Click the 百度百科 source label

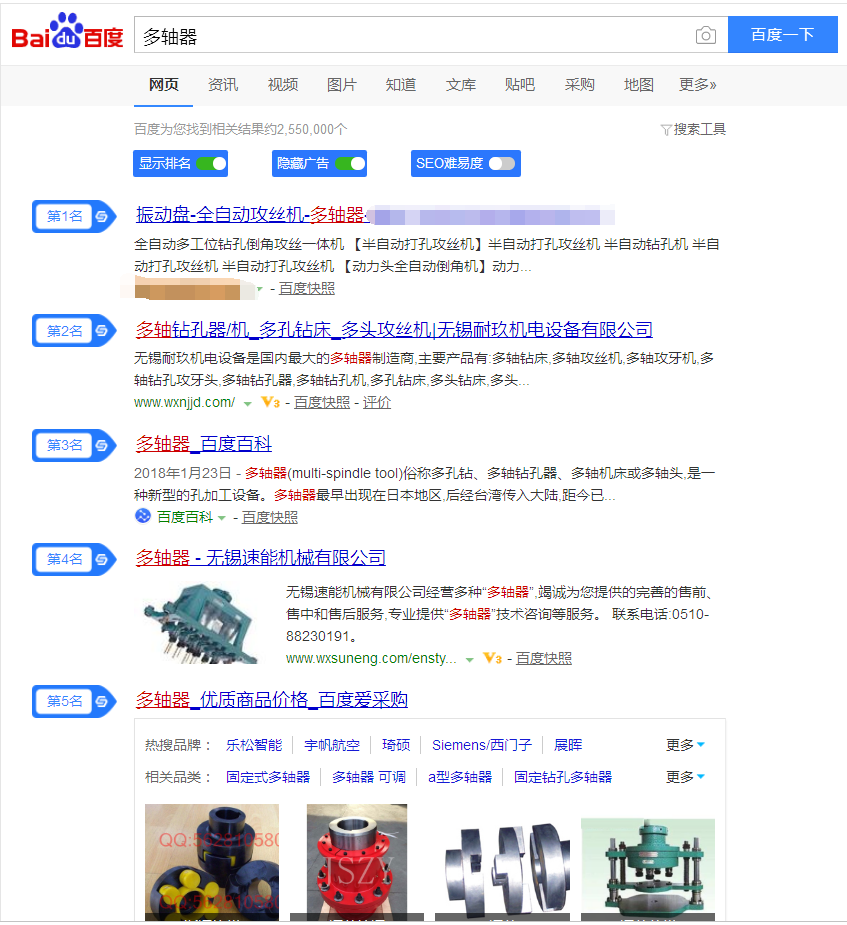(185, 517)
